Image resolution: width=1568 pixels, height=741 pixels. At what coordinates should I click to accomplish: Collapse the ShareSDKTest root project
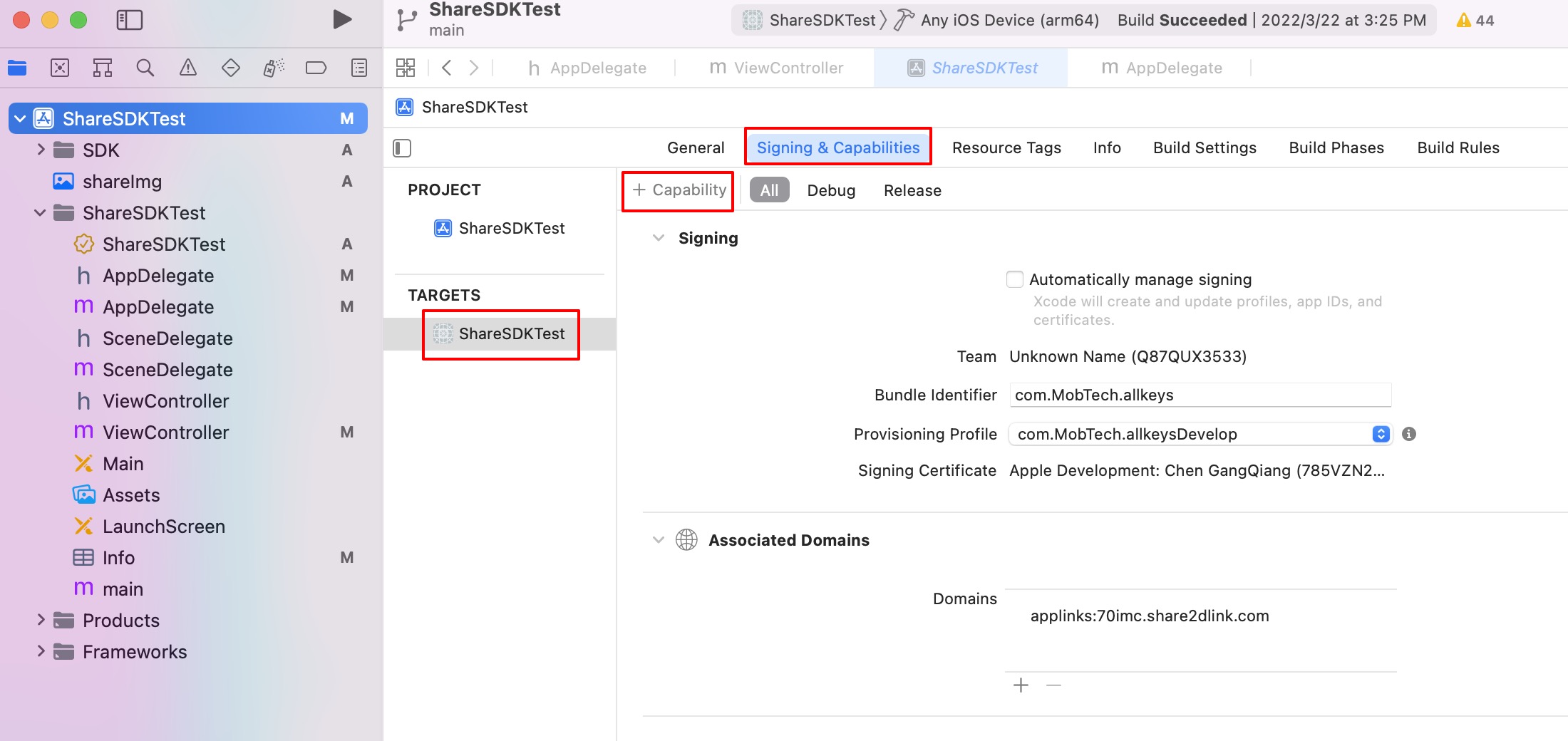20,118
